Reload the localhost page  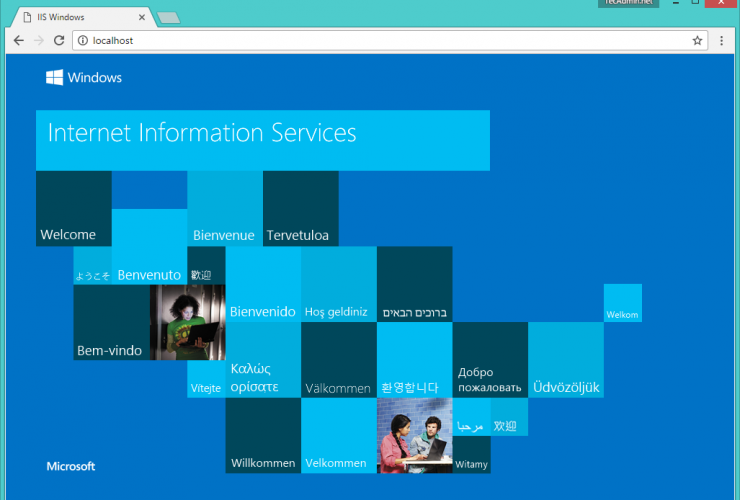(59, 41)
